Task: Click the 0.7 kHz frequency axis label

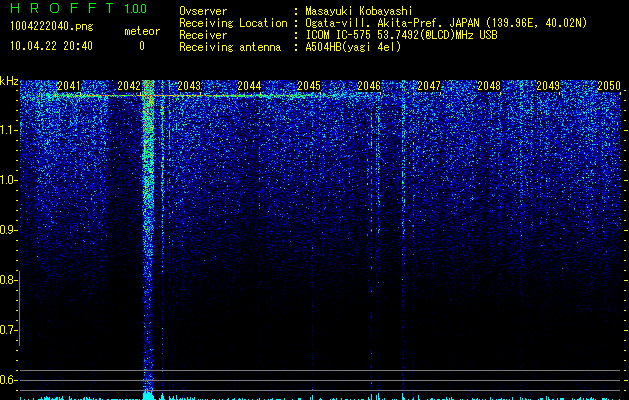Action: coord(9,330)
